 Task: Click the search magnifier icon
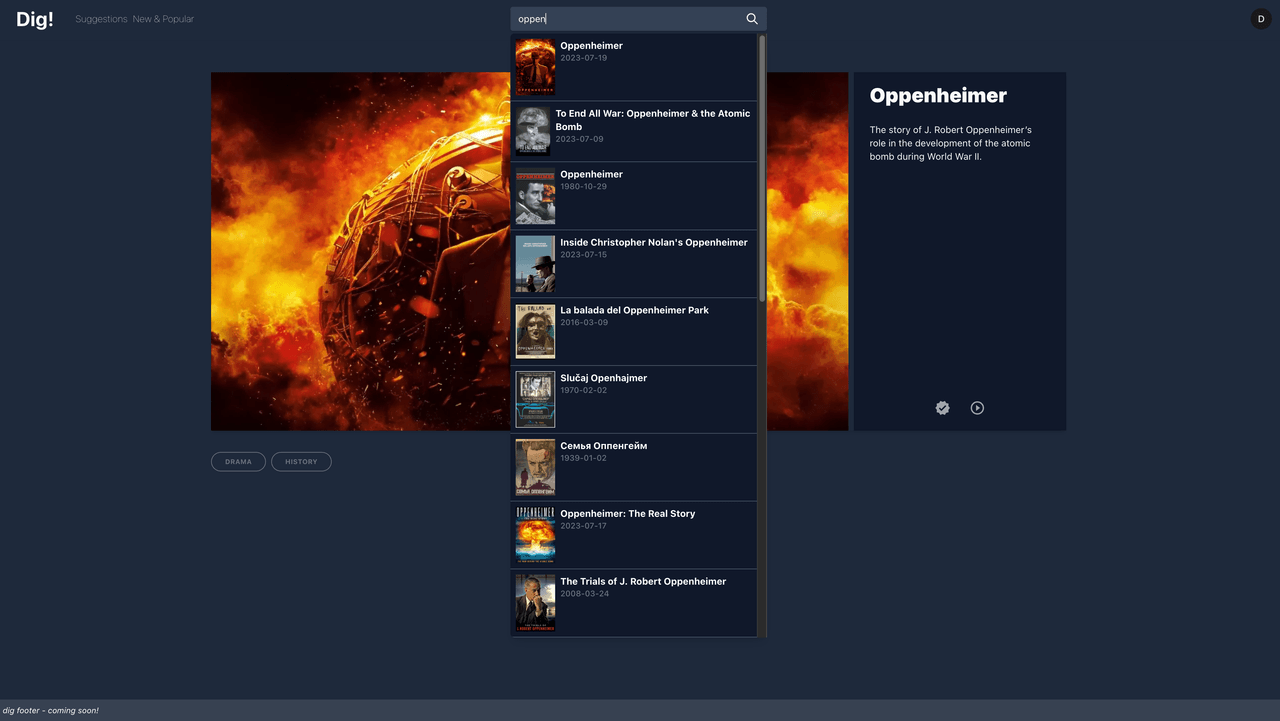point(752,19)
